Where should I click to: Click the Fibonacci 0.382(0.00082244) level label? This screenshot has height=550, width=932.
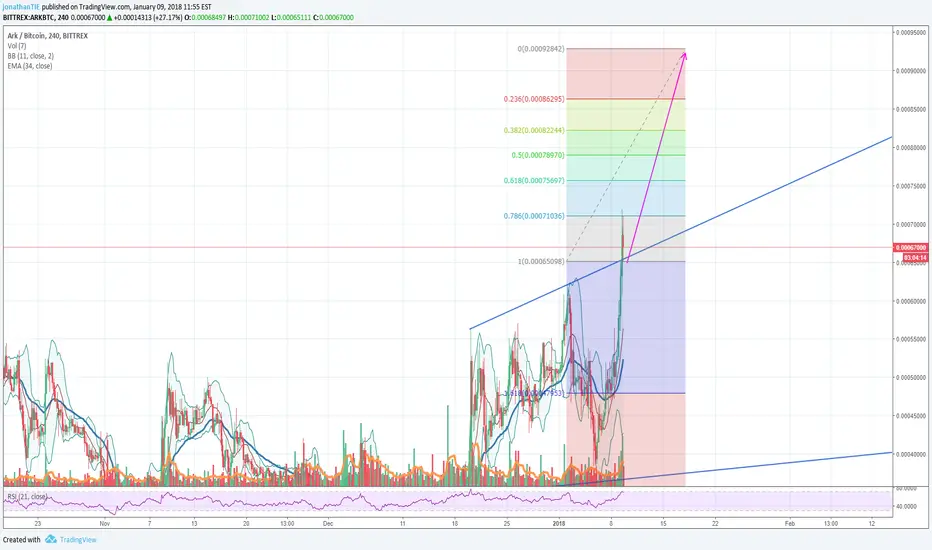pos(534,130)
